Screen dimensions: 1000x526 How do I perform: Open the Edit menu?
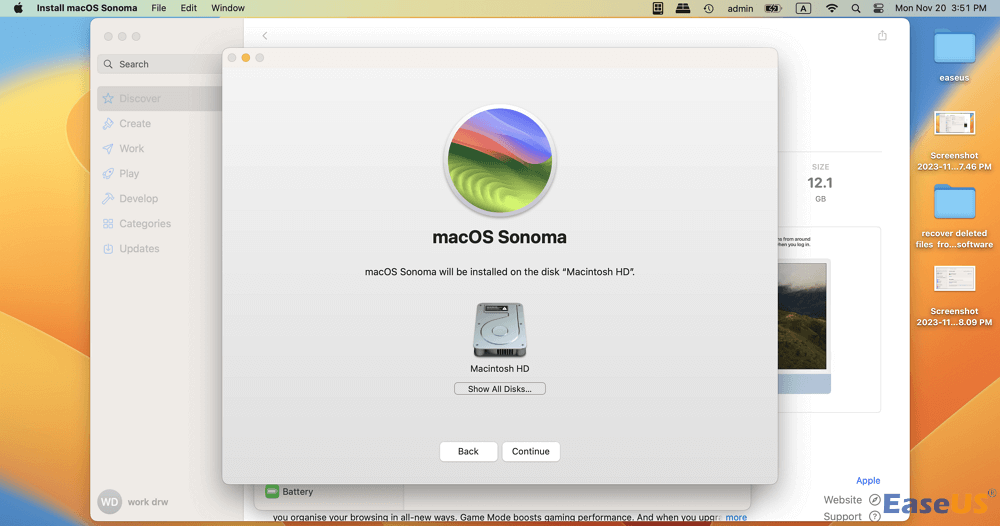(x=188, y=8)
